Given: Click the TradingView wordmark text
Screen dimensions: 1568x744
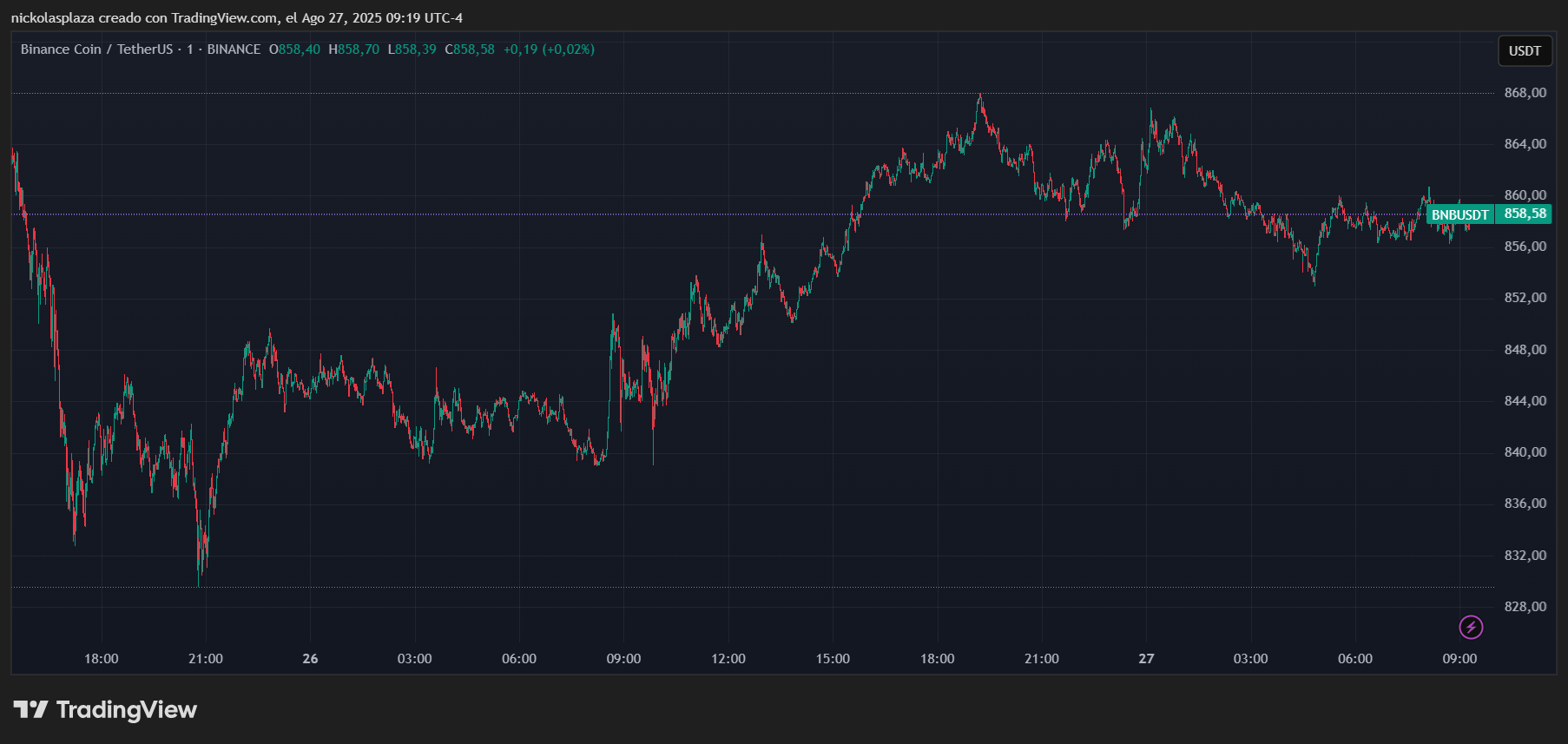Looking at the screenshot, I should [x=127, y=710].
